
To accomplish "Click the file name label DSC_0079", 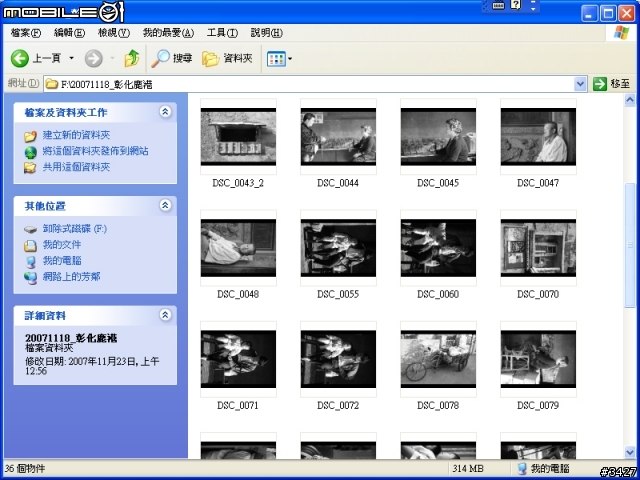I will coord(538,405).
